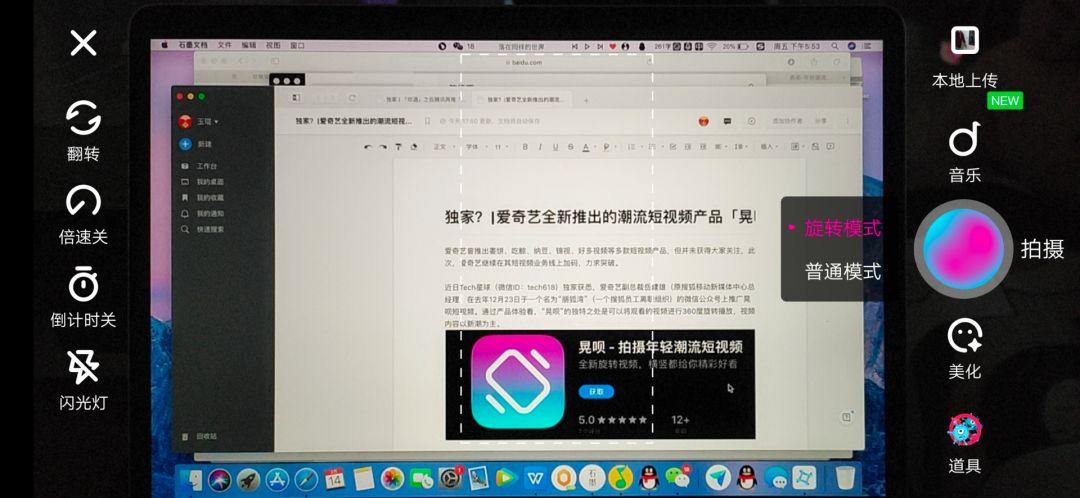
Task: Click the 获取 button in the app banner
Action: point(596,391)
